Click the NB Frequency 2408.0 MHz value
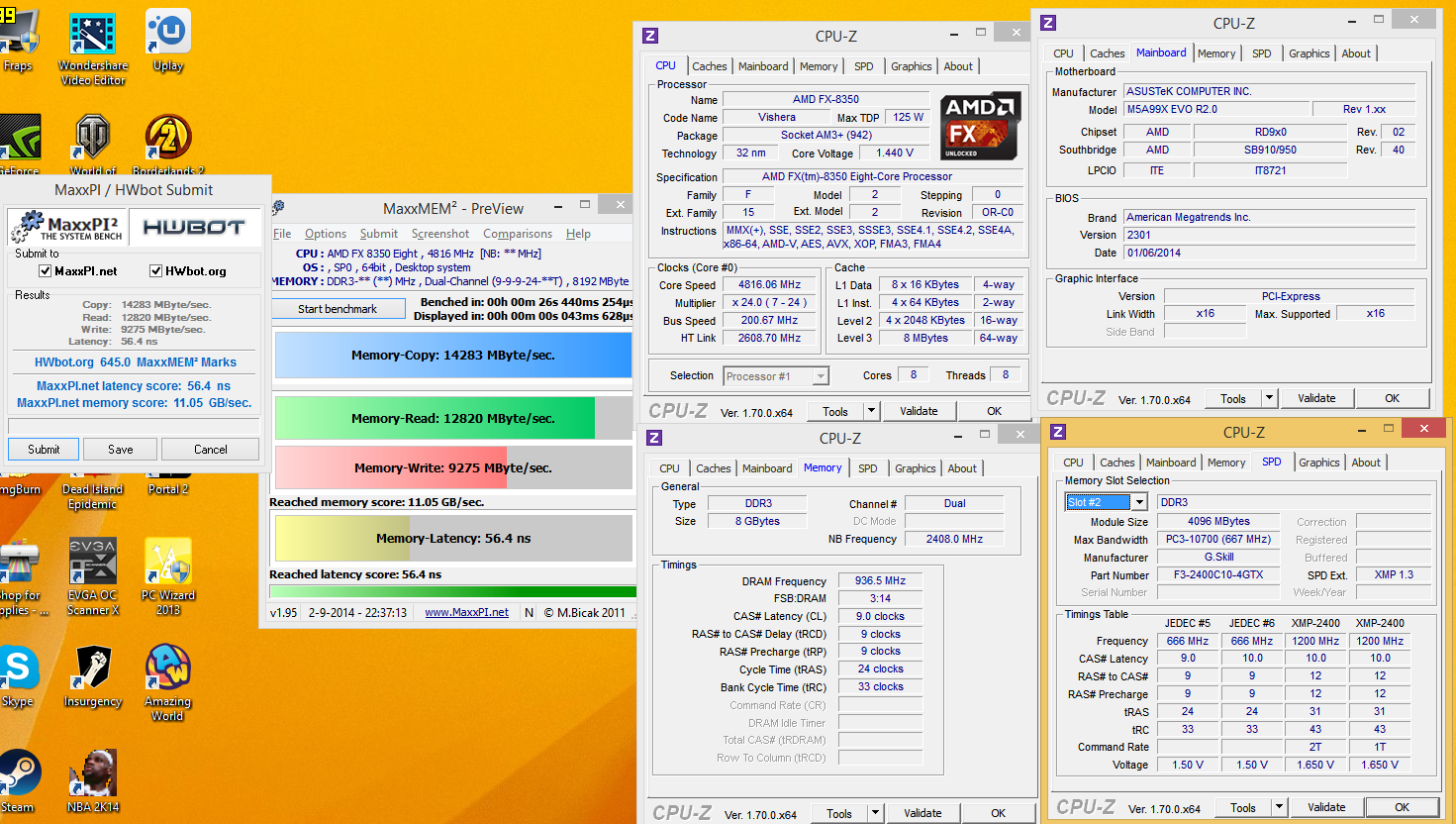The height and width of the screenshot is (824, 1456). (x=954, y=540)
